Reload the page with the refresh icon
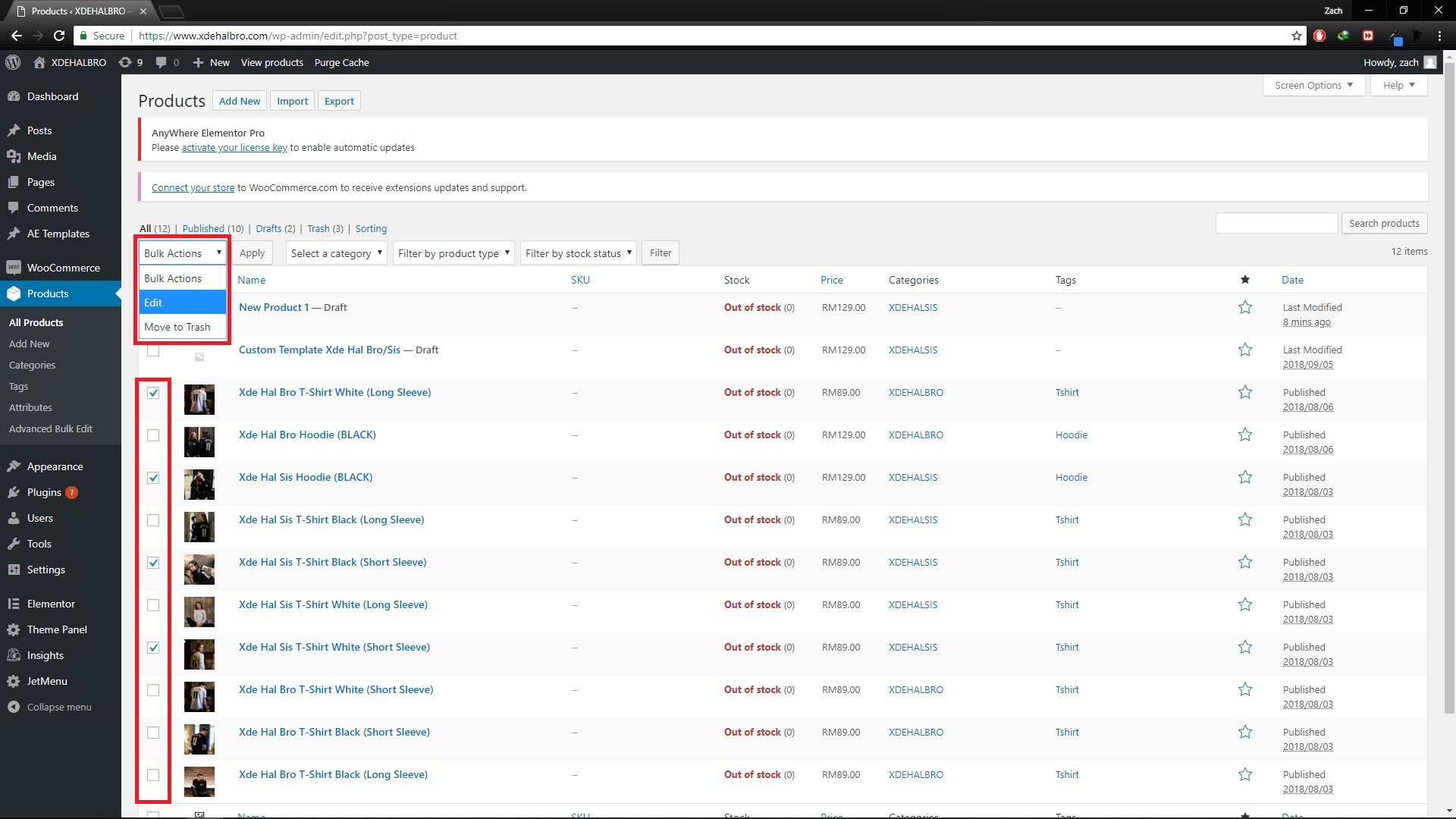Screen dimensions: 1456x819 [59, 36]
